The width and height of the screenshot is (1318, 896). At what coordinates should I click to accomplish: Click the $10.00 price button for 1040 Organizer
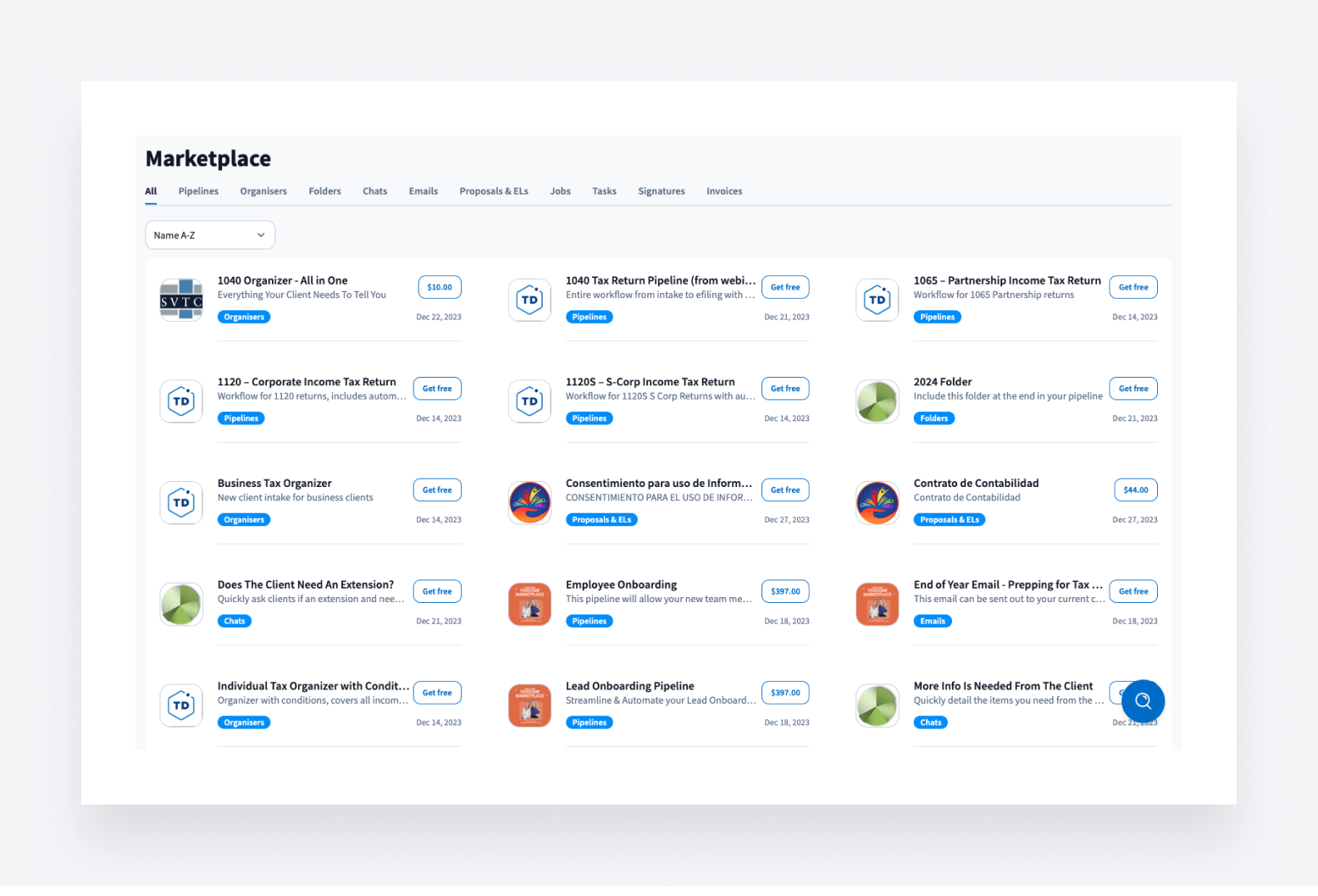point(439,286)
